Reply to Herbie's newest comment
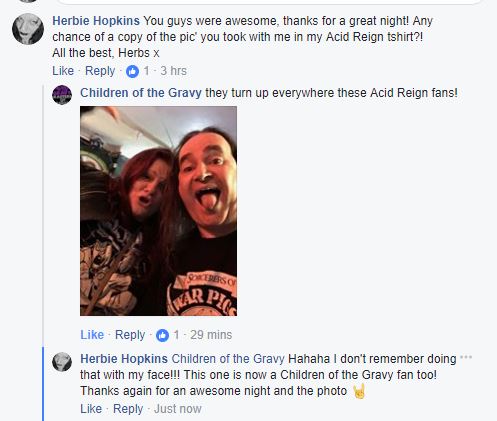Screen dimensions: 497x421 click(x=128, y=409)
